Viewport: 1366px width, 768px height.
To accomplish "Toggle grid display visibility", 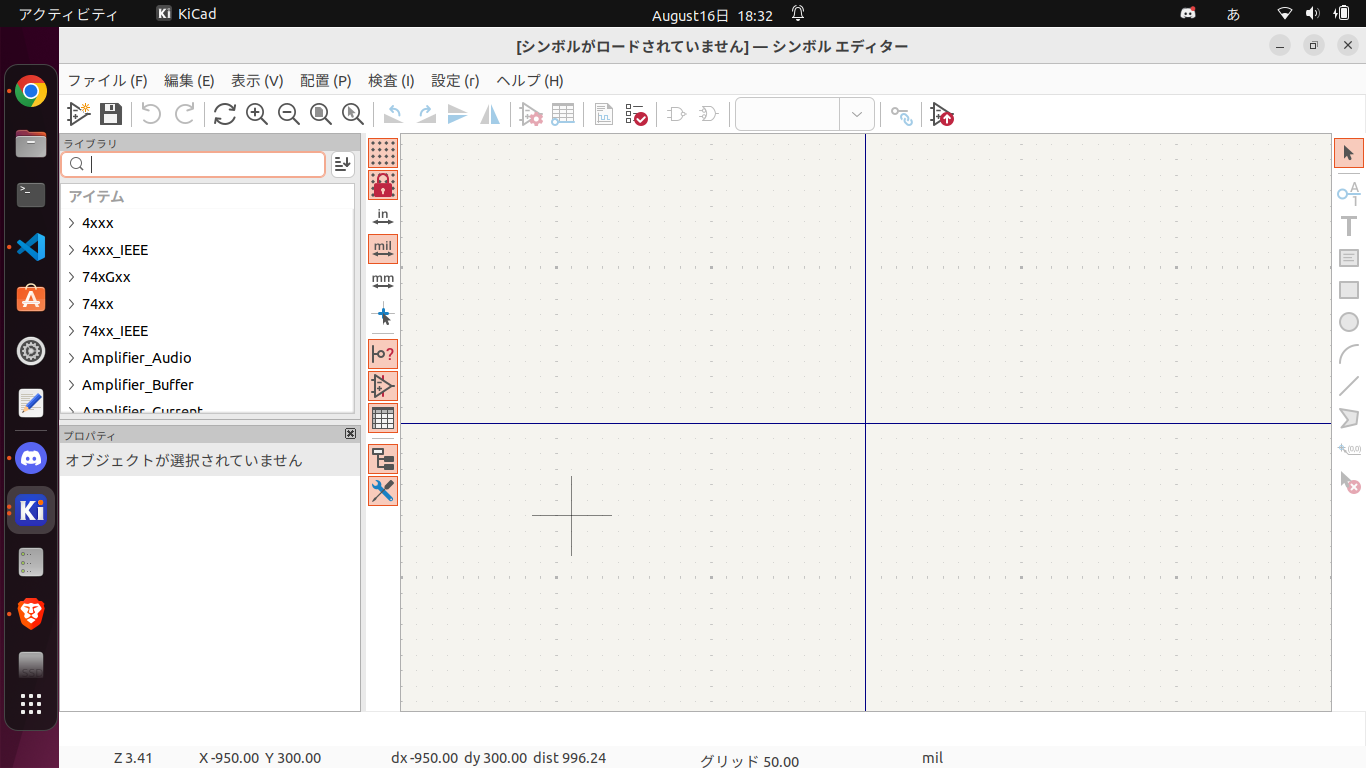I will click(383, 153).
